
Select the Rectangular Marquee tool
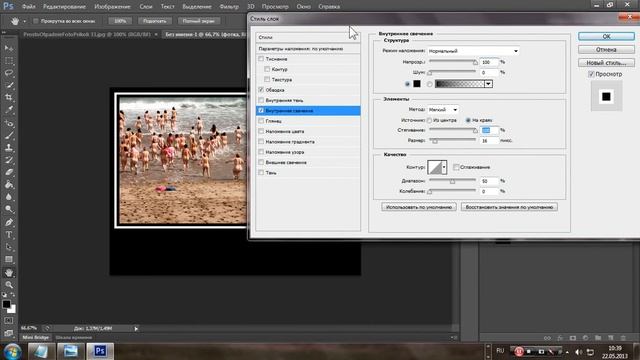pos(9,61)
